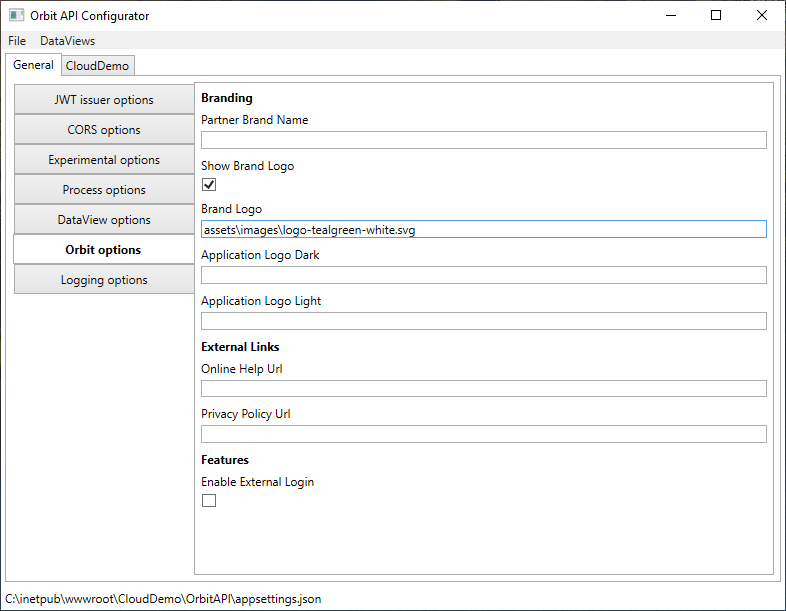Switch to the CloudDemo tab
The width and height of the screenshot is (786, 611).
pyautogui.click(x=97, y=66)
